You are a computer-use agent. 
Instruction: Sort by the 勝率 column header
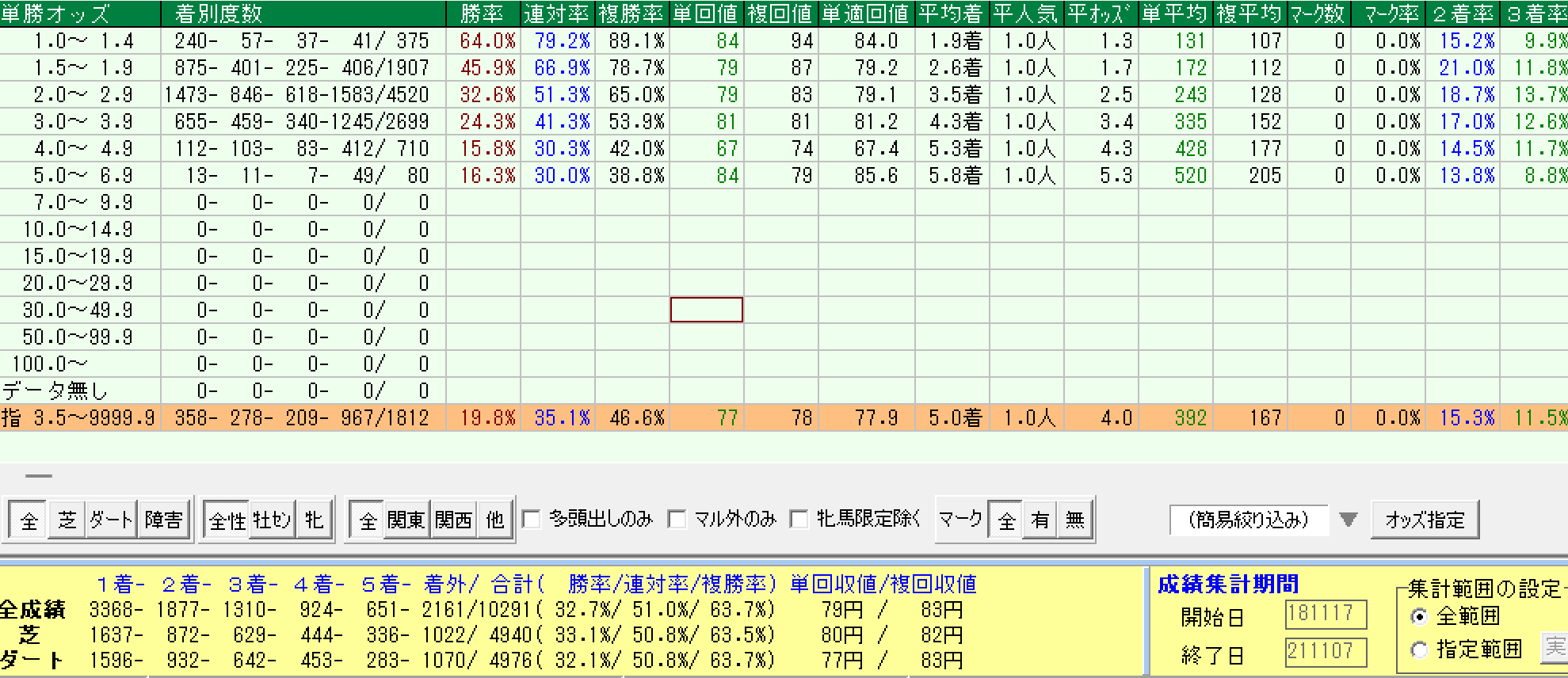click(483, 13)
